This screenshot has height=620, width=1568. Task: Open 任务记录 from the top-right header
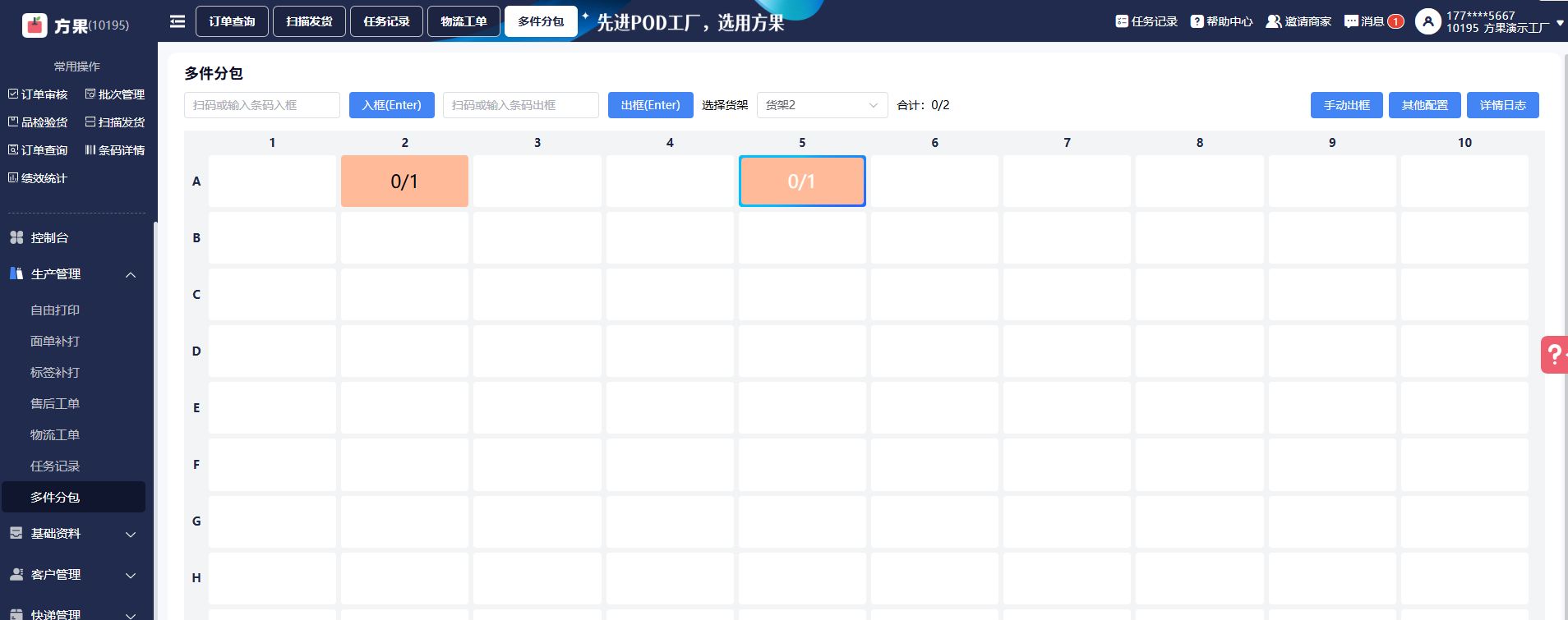1146,21
